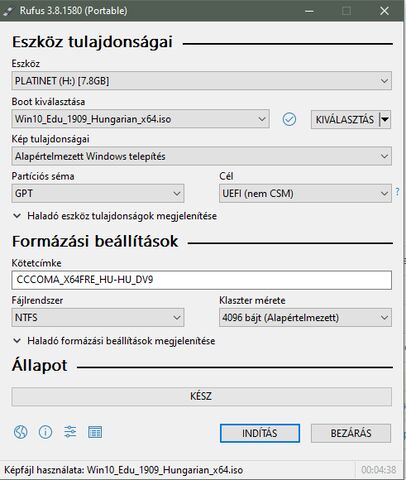Click the BEZÁRÁS close button
The width and height of the screenshot is (406, 480).
tap(351, 433)
